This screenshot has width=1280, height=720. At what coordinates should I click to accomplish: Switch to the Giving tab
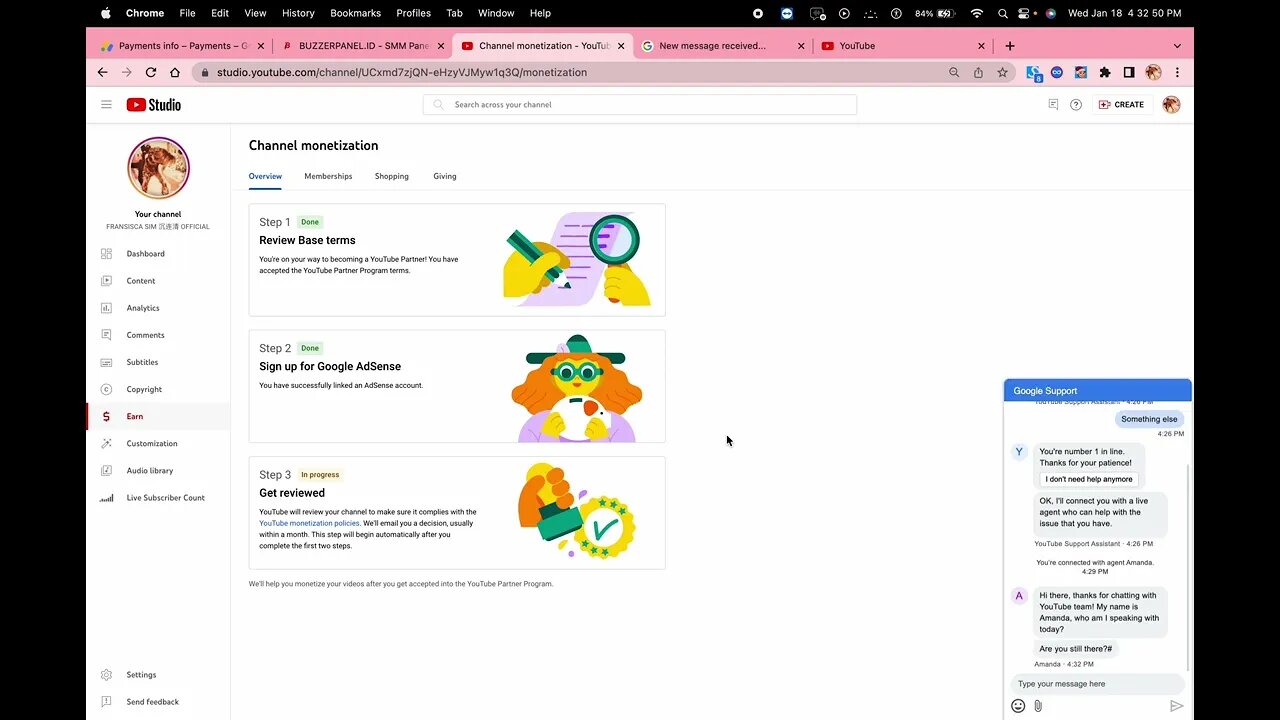pyautogui.click(x=445, y=176)
